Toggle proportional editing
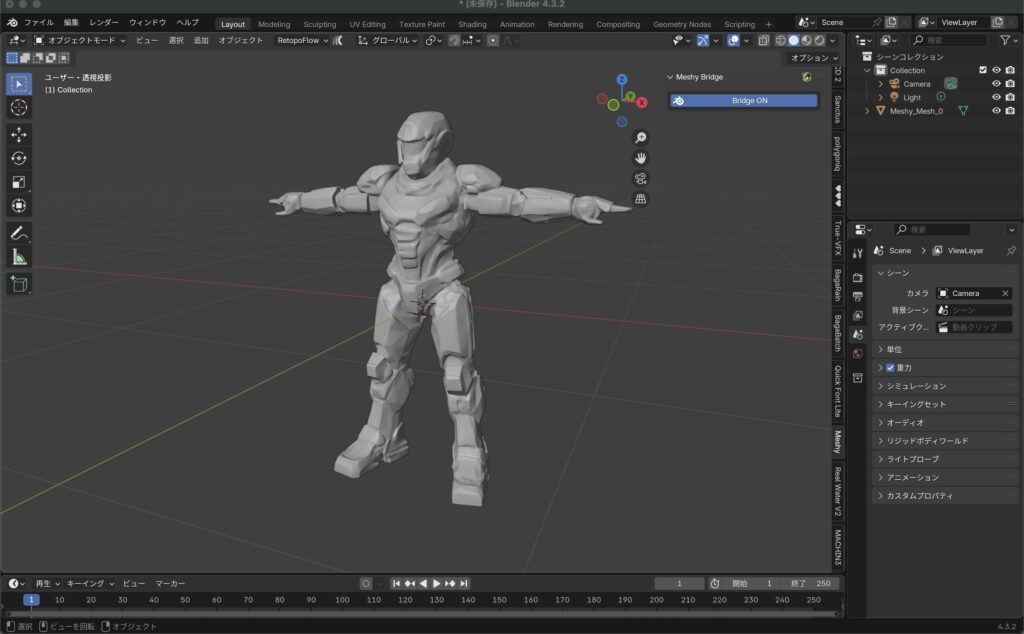The image size is (1024, 634). coord(493,40)
